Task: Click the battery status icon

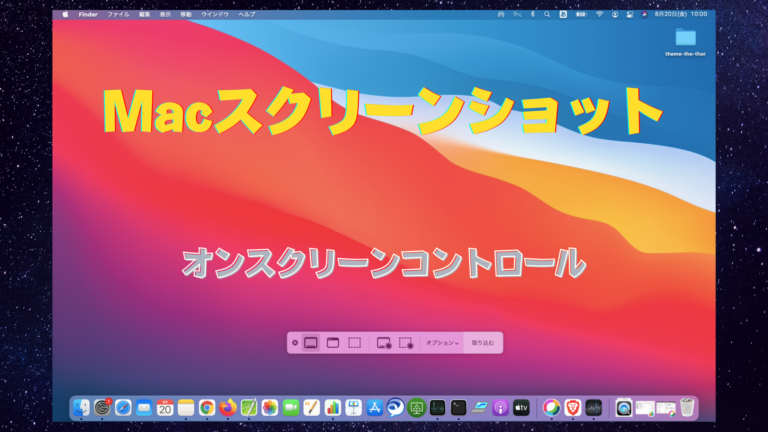Action: (x=581, y=14)
